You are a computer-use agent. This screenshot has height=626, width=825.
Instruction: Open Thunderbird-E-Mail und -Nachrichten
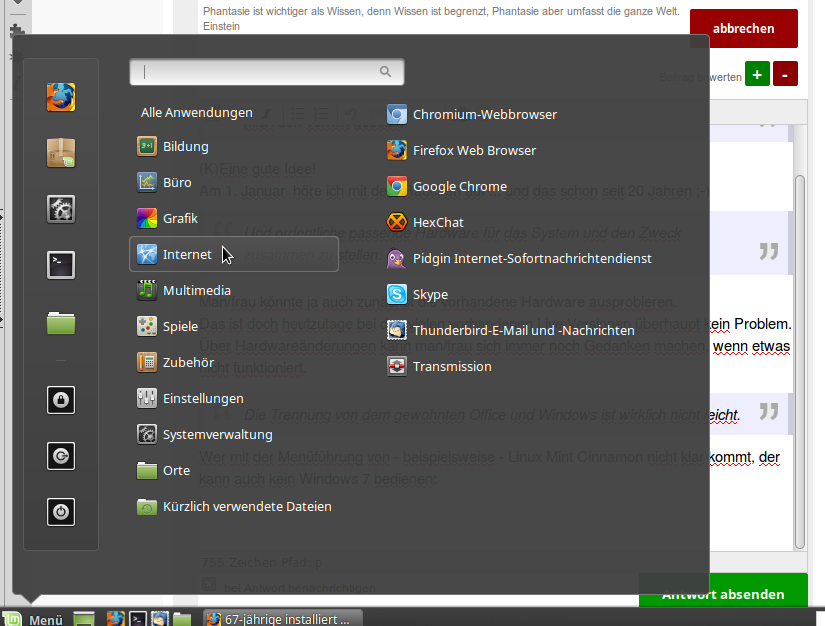click(x=510, y=330)
